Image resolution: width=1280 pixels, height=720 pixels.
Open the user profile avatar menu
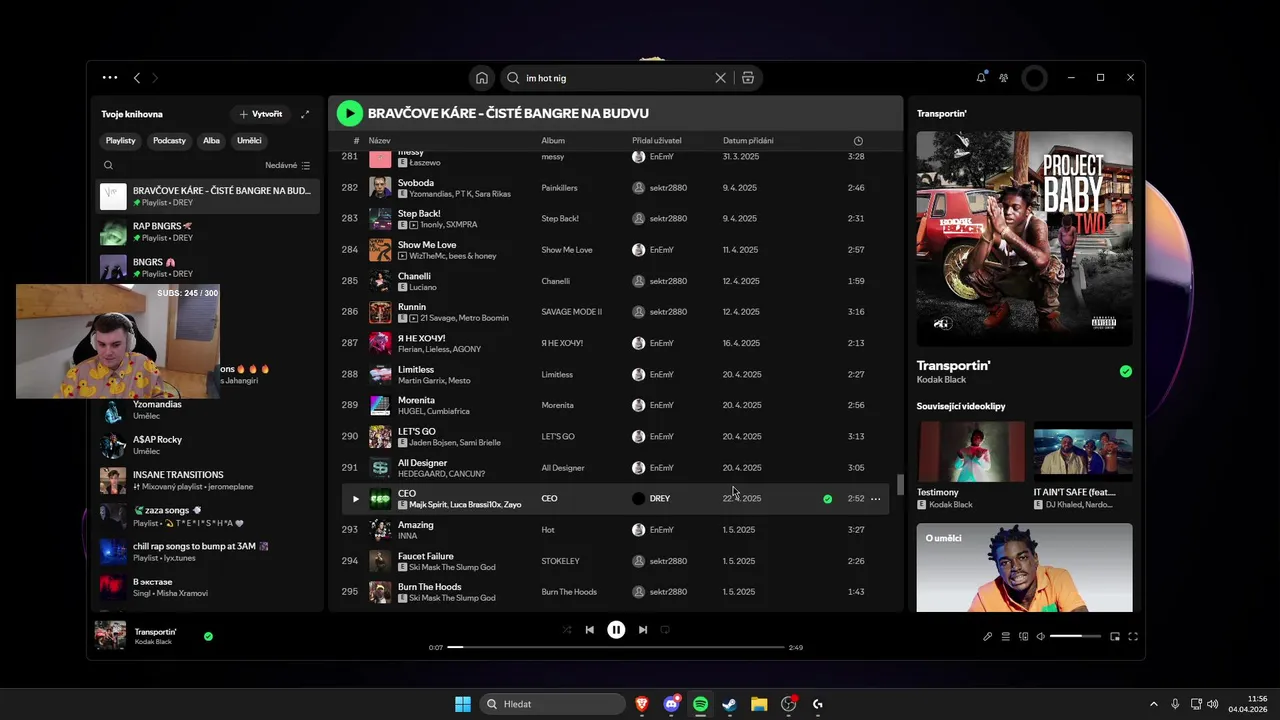coord(1035,78)
